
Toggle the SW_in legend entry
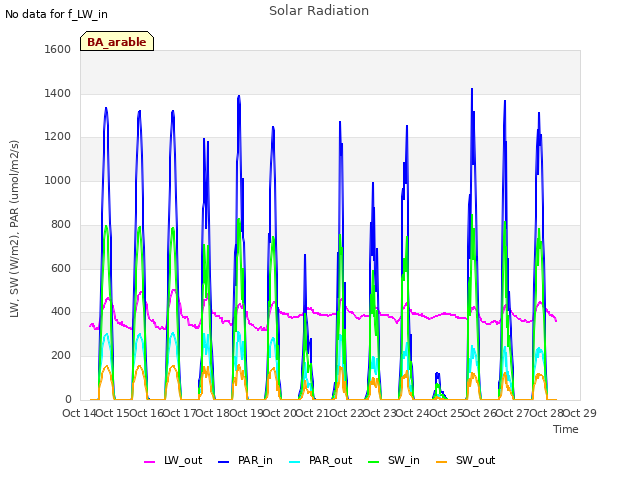[394, 461]
